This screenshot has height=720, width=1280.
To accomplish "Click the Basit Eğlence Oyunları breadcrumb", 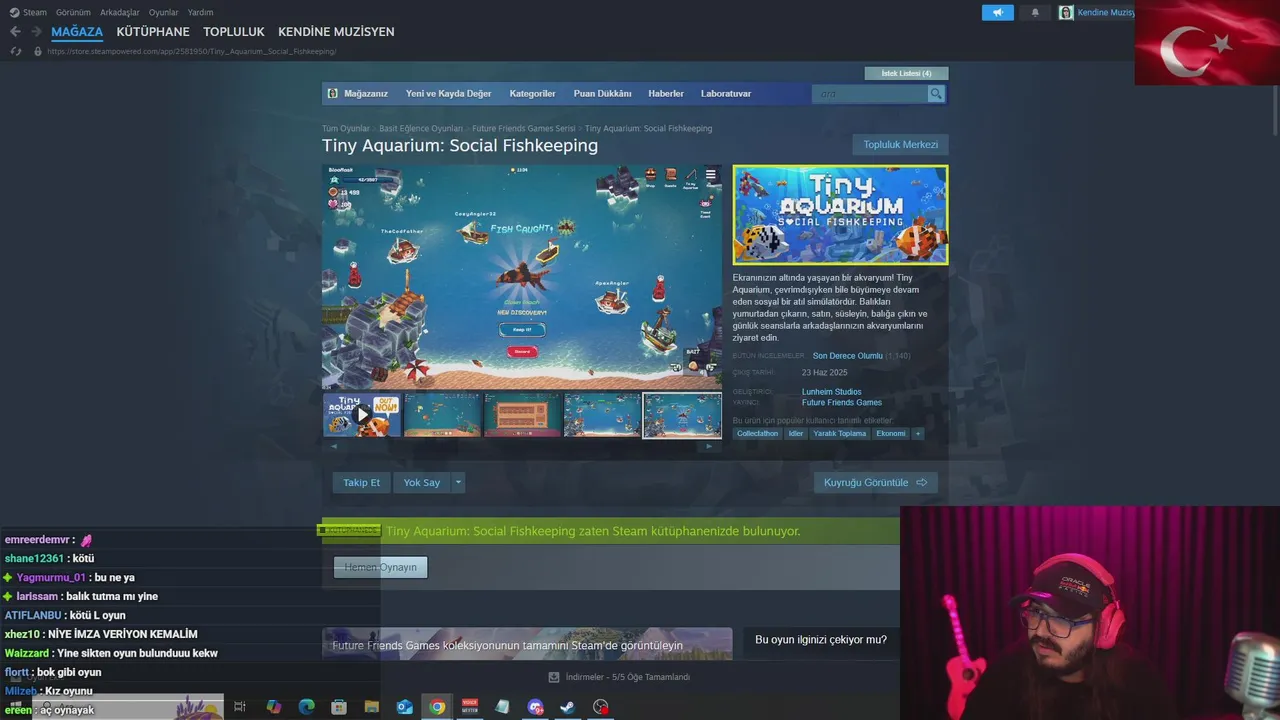I will click(x=421, y=129).
